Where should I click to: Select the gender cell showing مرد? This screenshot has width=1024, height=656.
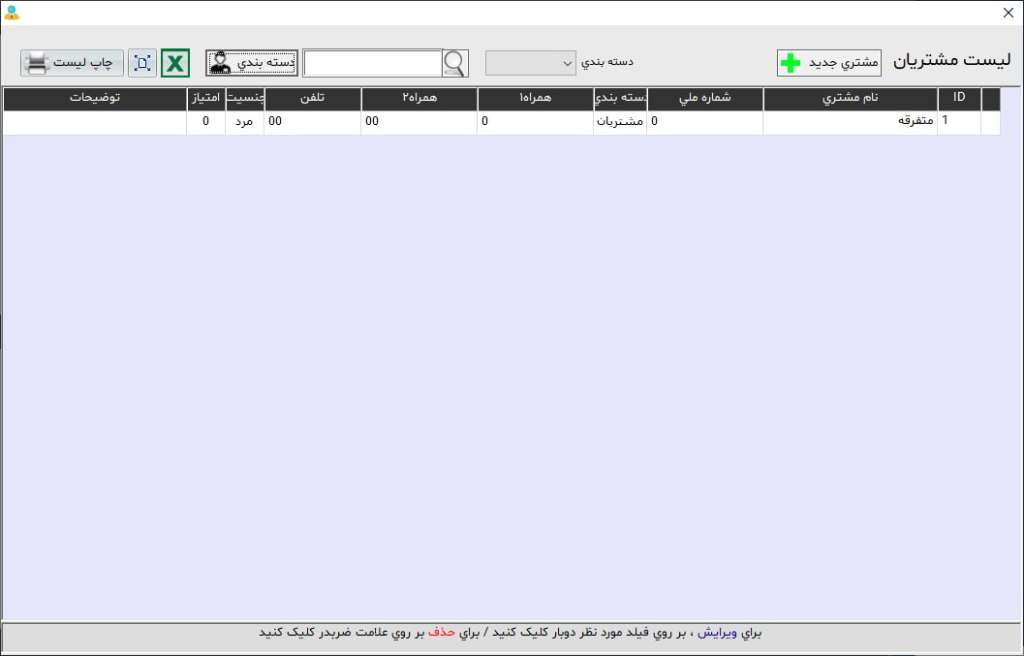click(x=245, y=121)
